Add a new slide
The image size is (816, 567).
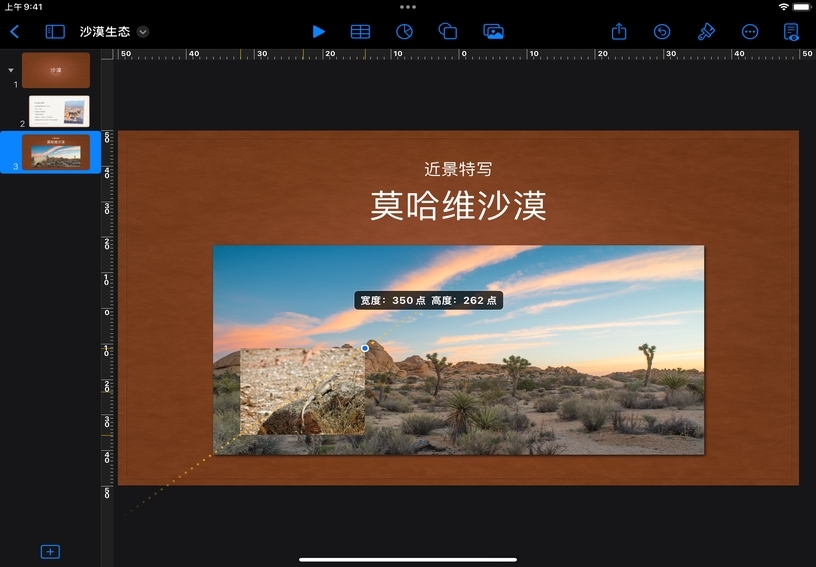pos(50,551)
